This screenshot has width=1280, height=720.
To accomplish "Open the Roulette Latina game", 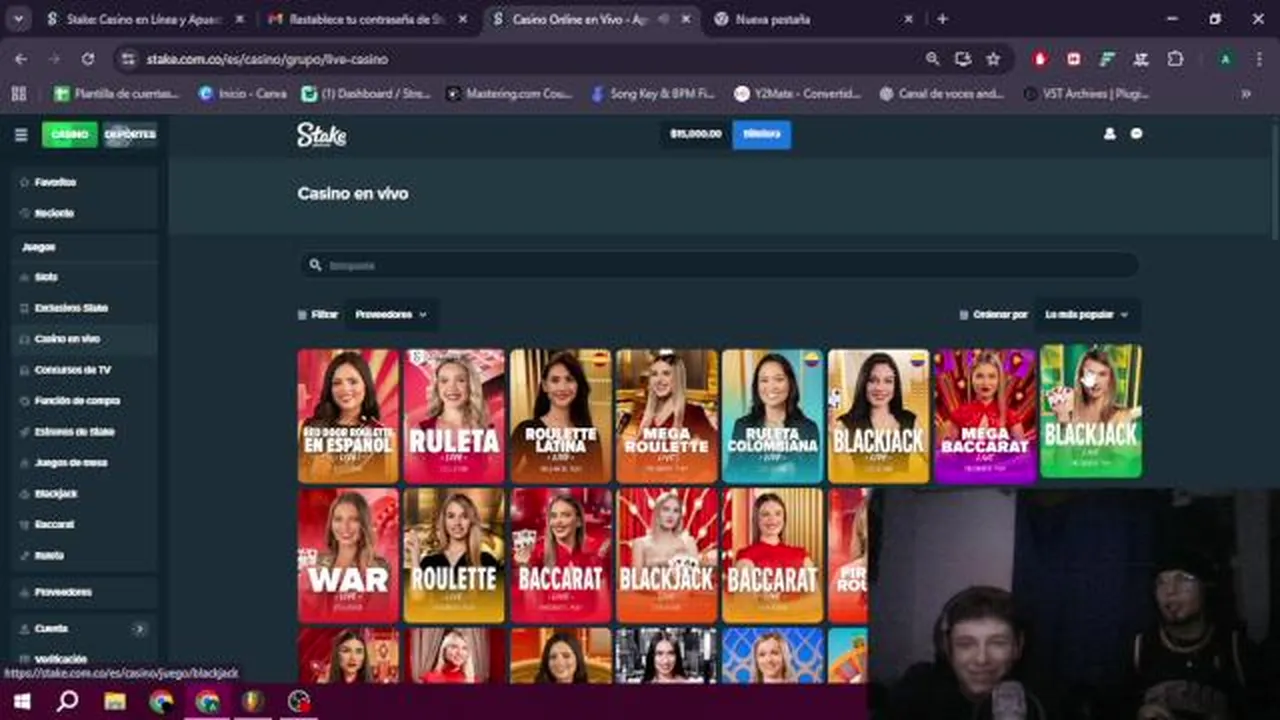I will (x=560, y=416).
